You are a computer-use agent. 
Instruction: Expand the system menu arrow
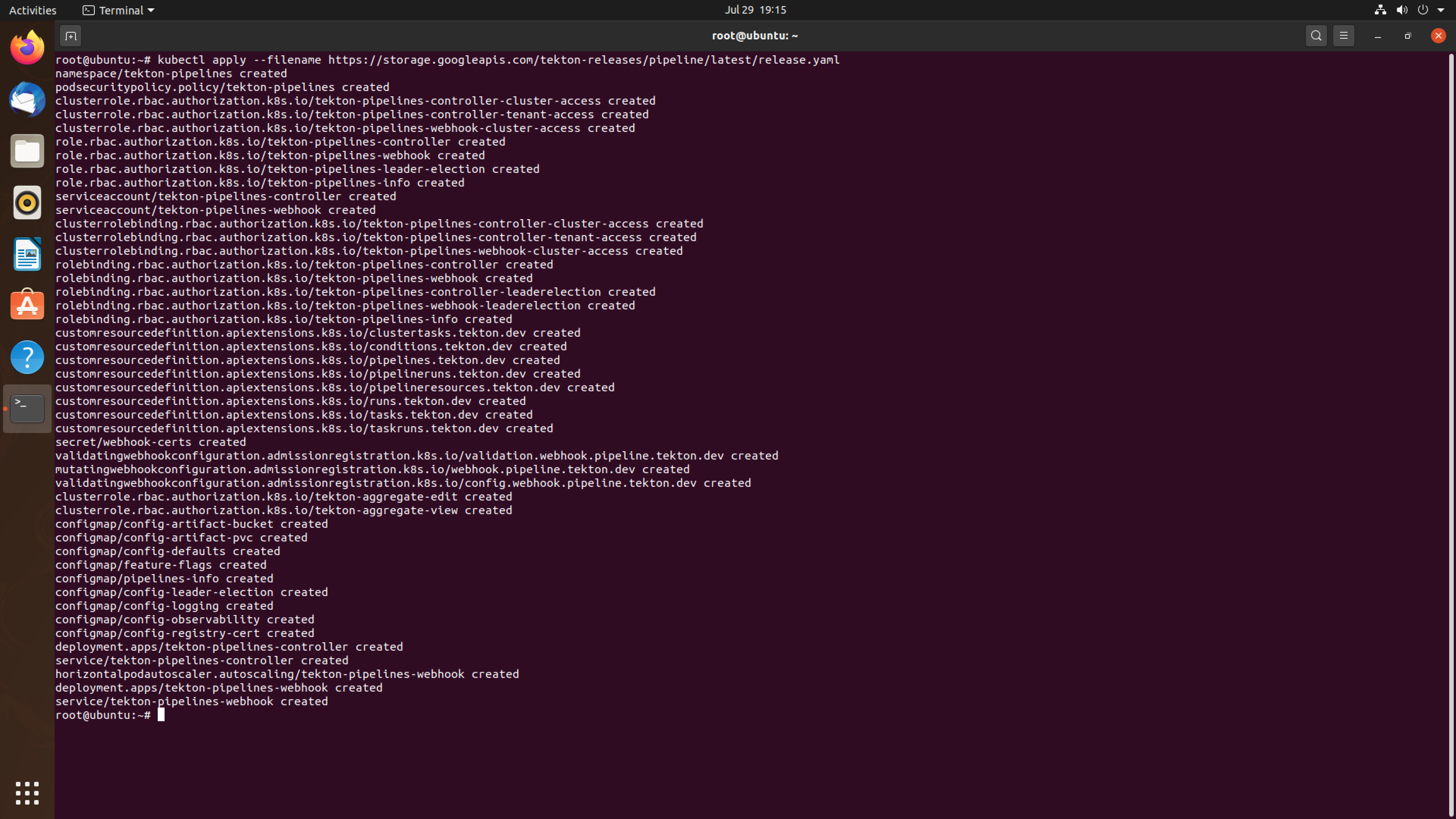click(1441, 10)
